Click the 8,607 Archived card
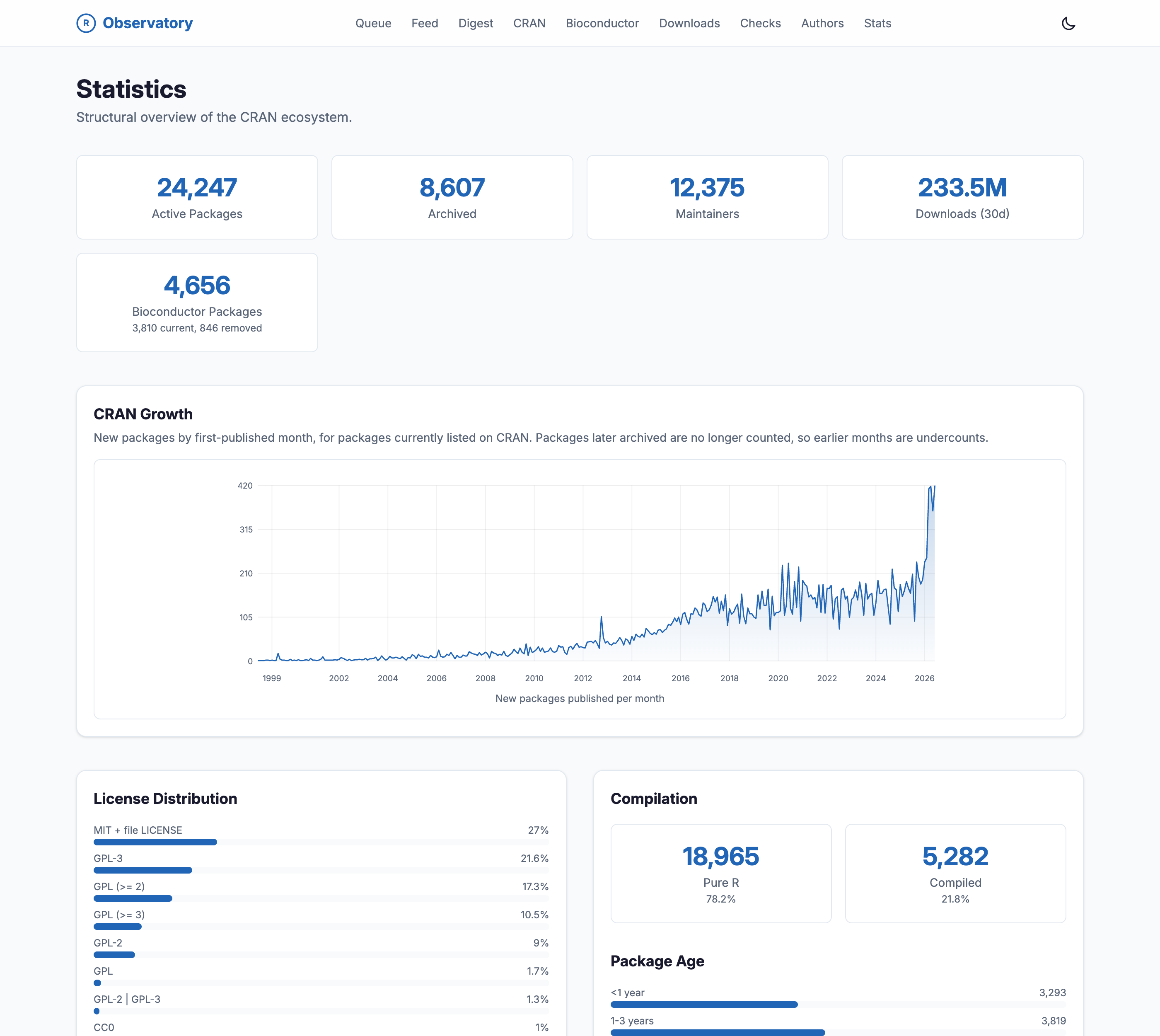 click(x=452, y=197)
